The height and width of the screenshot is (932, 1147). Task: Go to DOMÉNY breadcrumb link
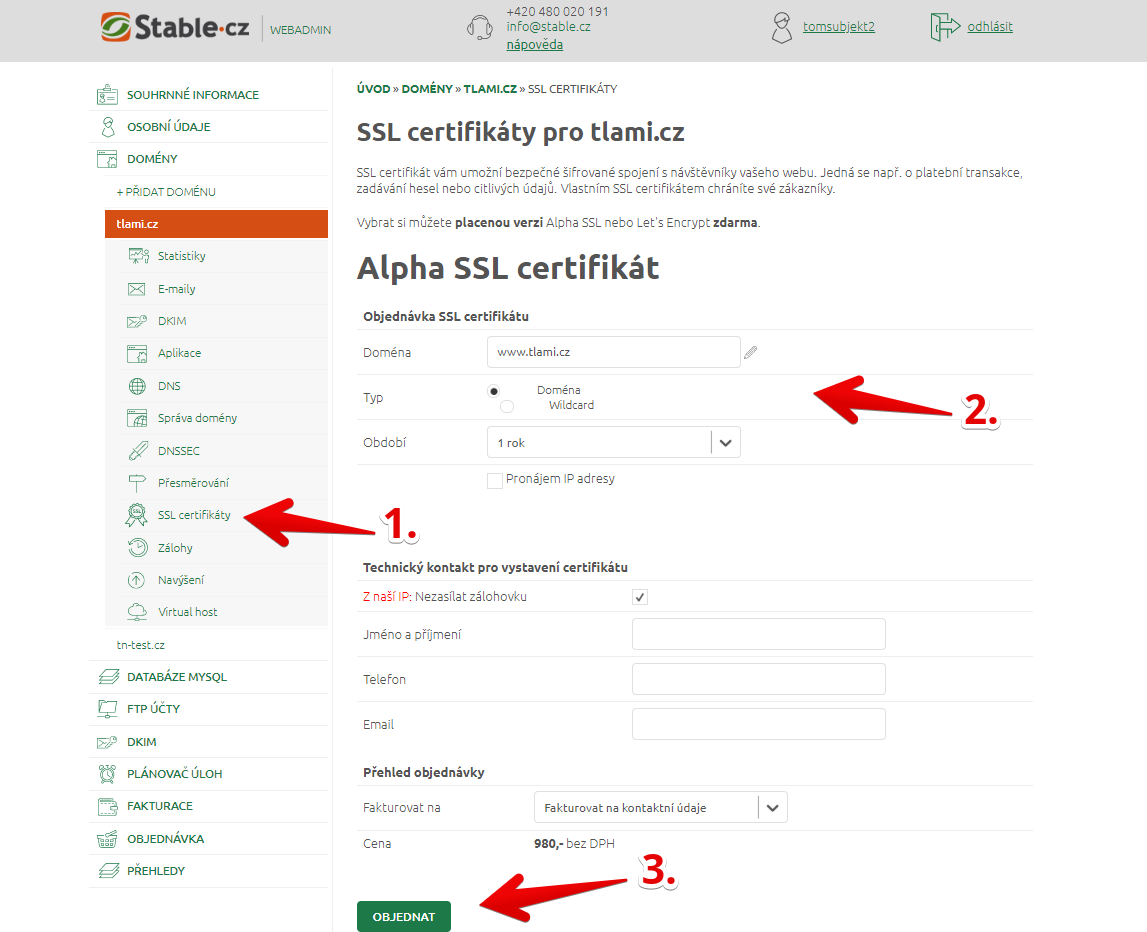pos(427,89)
